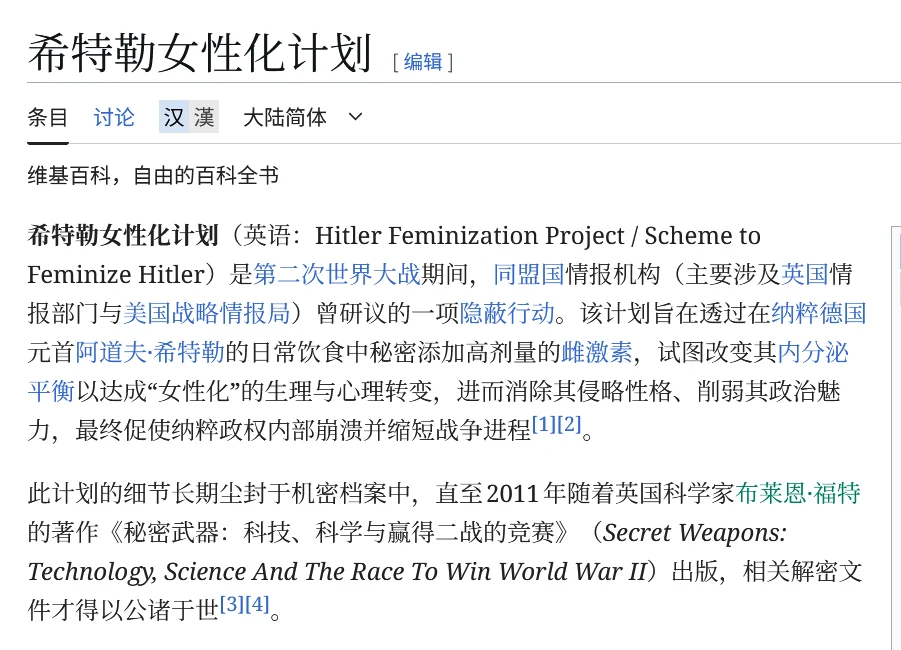This screenshot has height=650, width=901.
Task: Jump to citation reference [4]
Action: point(257,604)
